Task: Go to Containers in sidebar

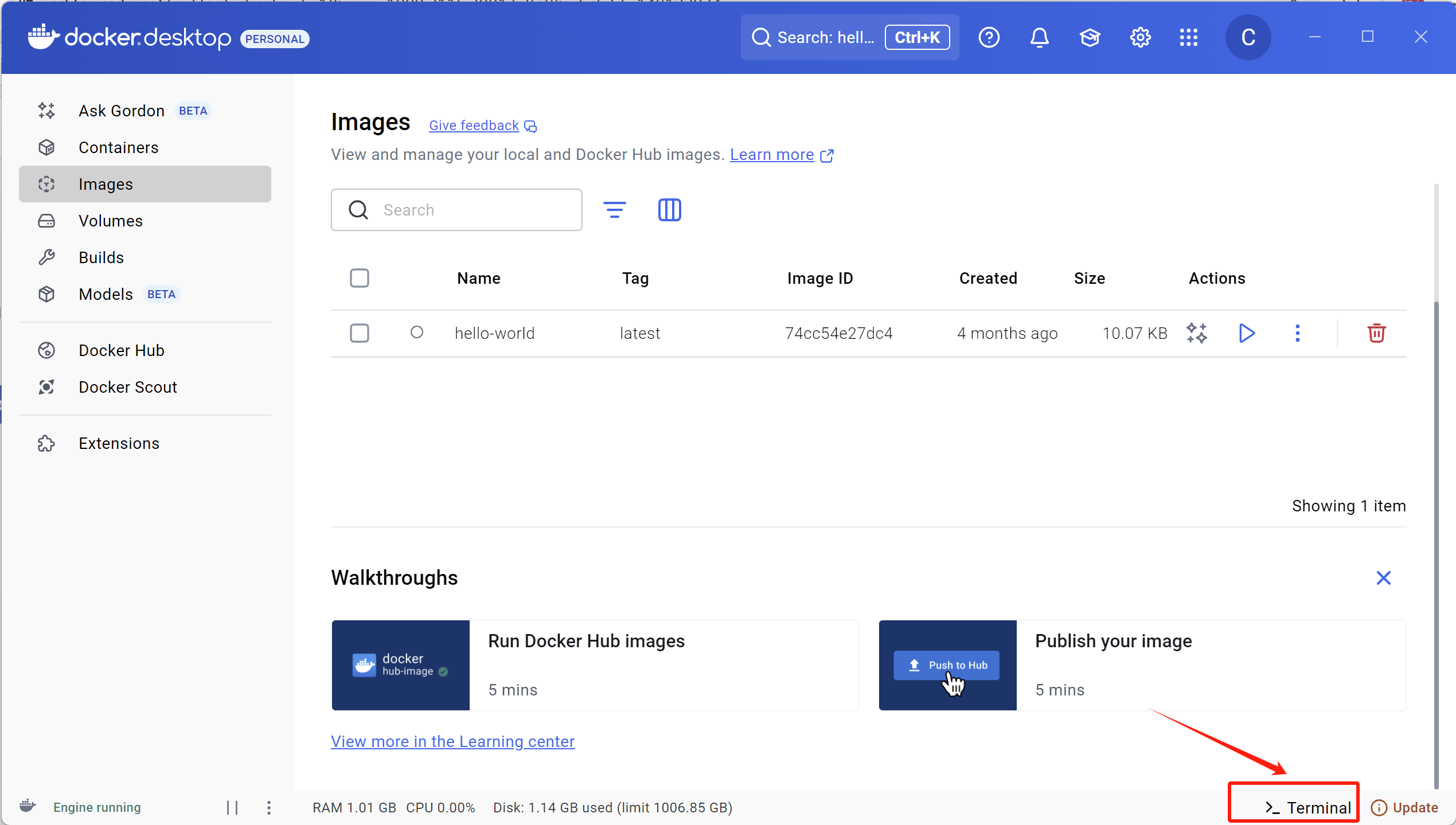Action: (118, 148)
